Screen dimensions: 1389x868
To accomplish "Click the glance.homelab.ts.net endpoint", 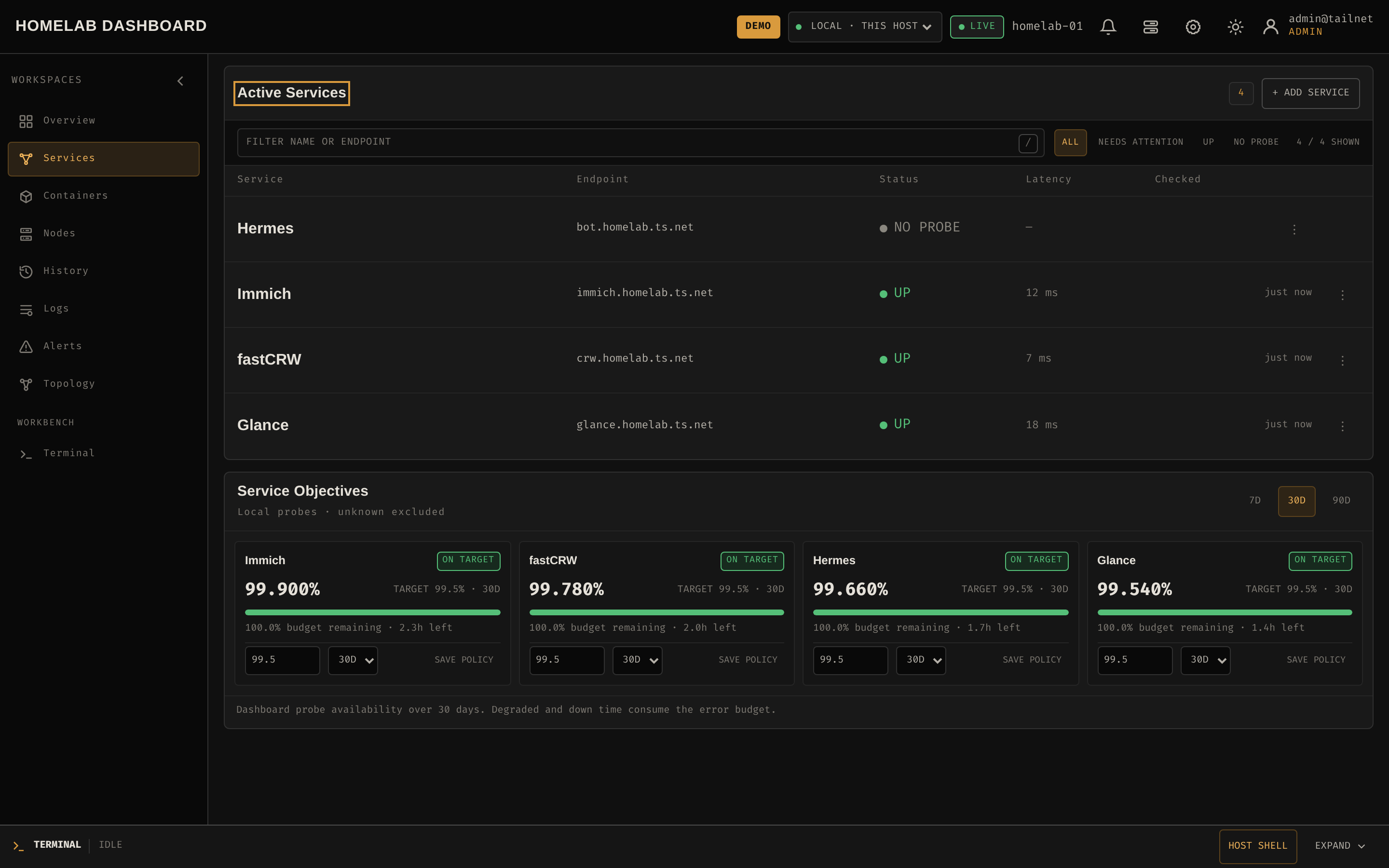I will point(644,425).
